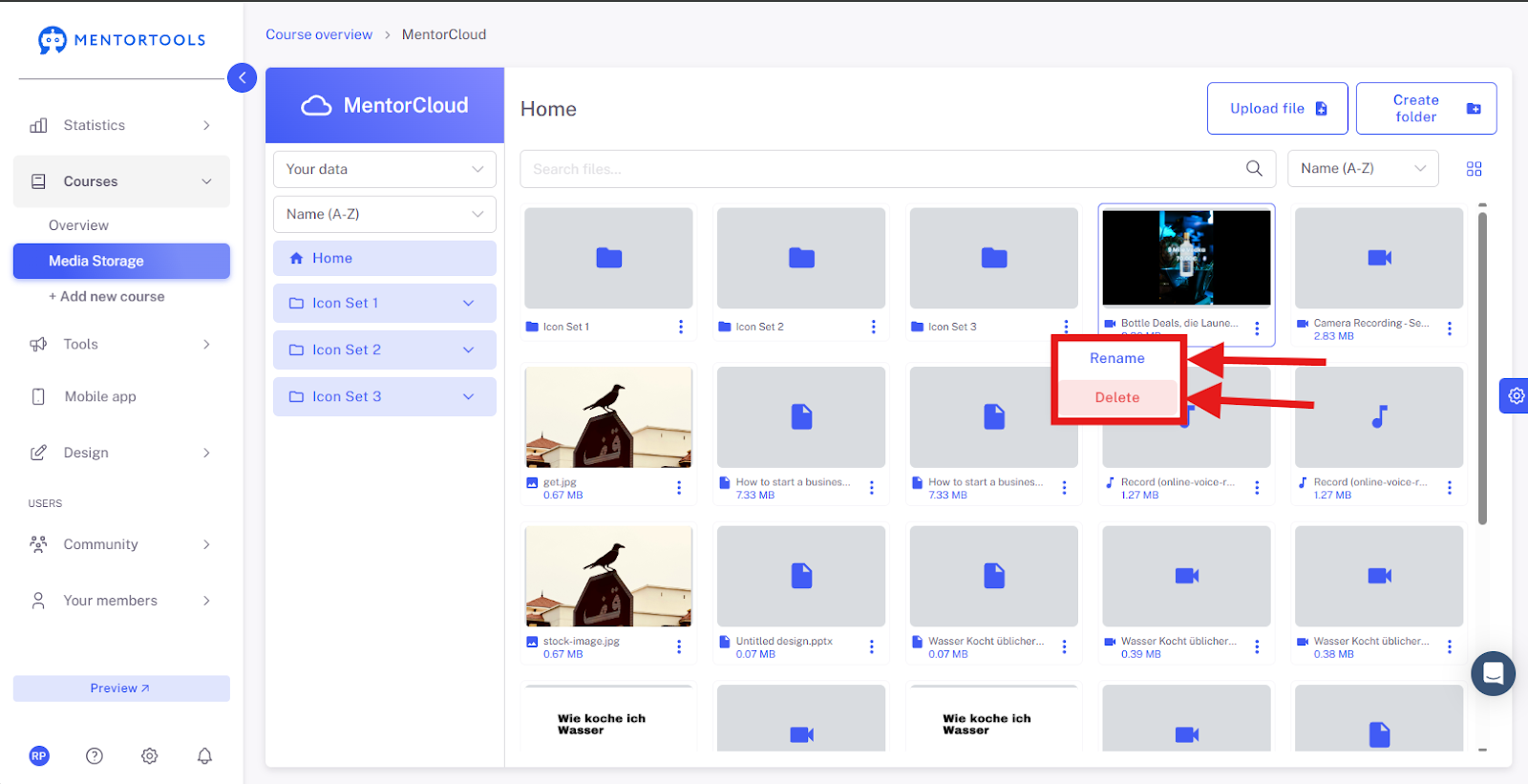The width and height of the screenshot is (1528, 784).
Task: Open the chat support bubble
Action: (x=1494, y=673)
